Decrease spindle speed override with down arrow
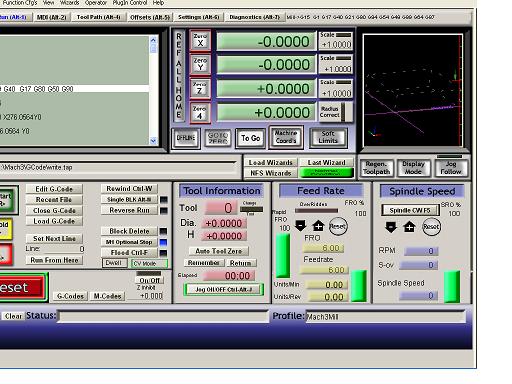Image resolution: width=512 pixels, height=384 pixels. tap(391, 227)
